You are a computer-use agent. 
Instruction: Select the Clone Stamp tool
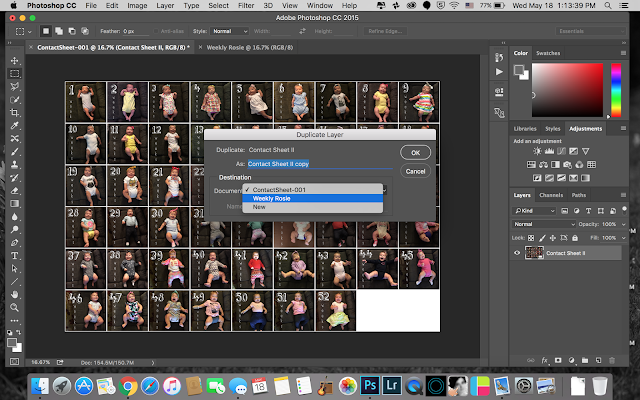coord(15,164)
